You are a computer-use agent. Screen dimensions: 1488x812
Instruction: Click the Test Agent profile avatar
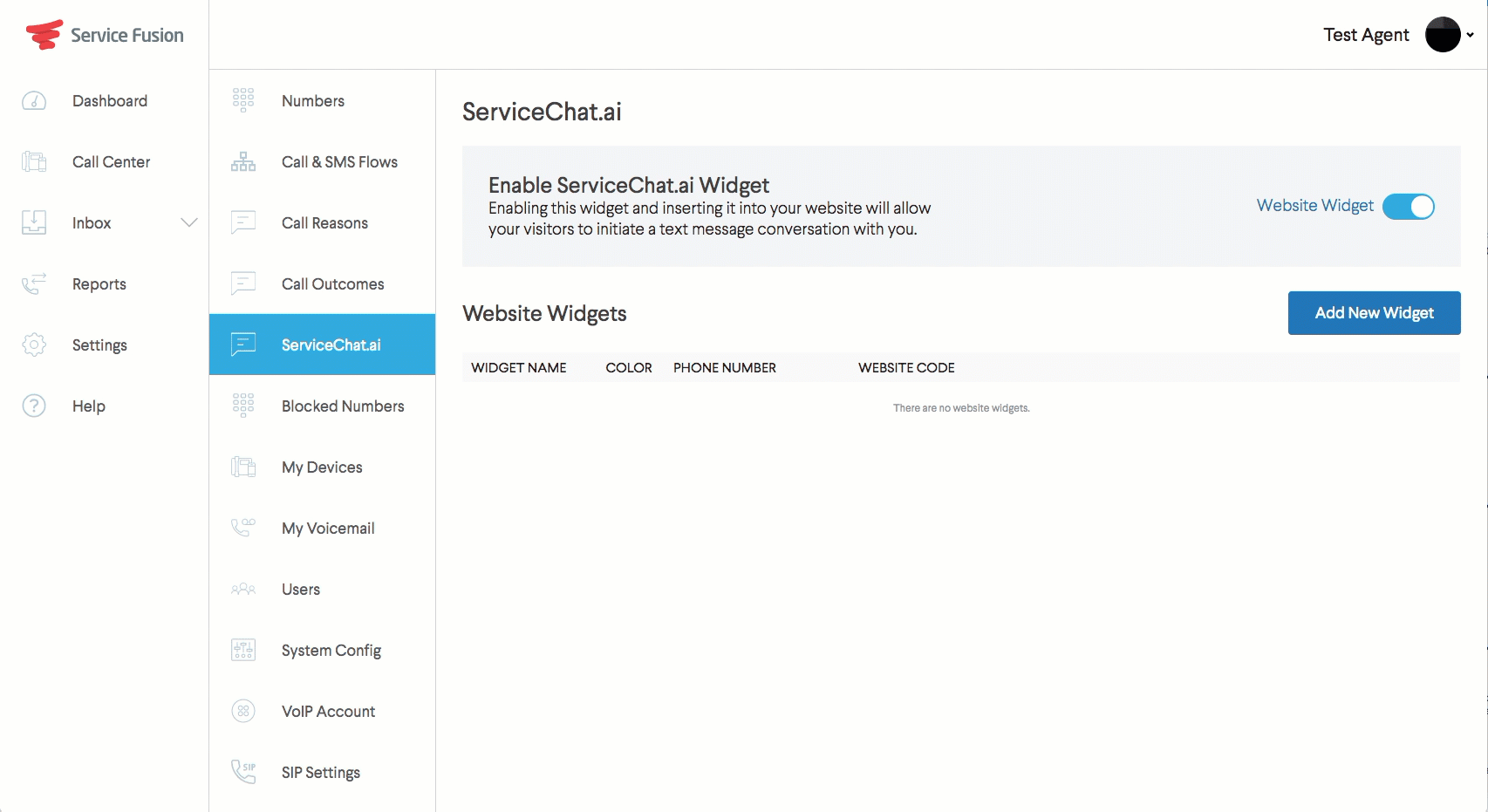tap(1443, 35)
